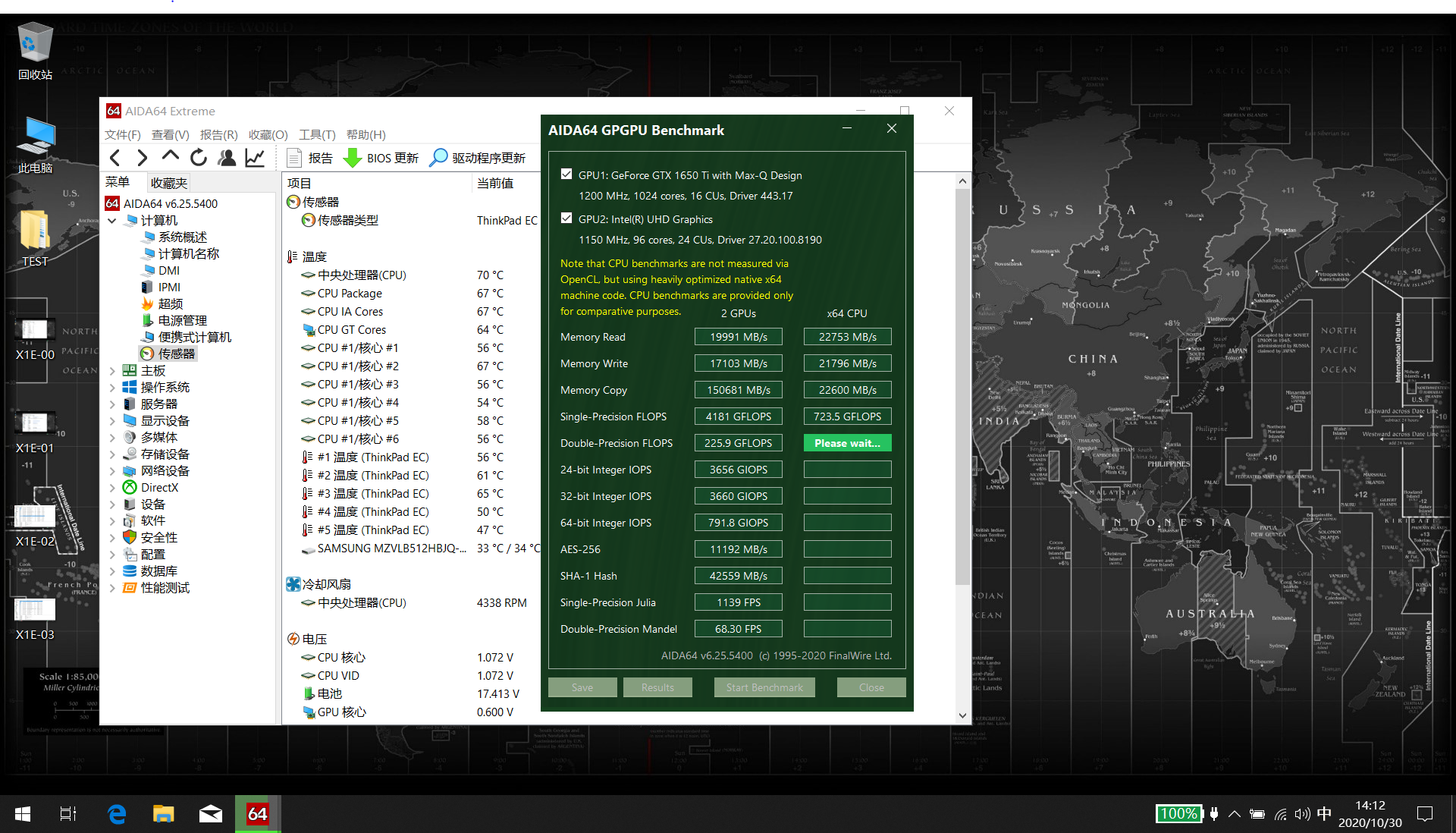Screen dimensions: 1456x833
Task: Uncheck GPU1 GeForce GTX 1650 Ti checkbox
Action: point(566,174)
